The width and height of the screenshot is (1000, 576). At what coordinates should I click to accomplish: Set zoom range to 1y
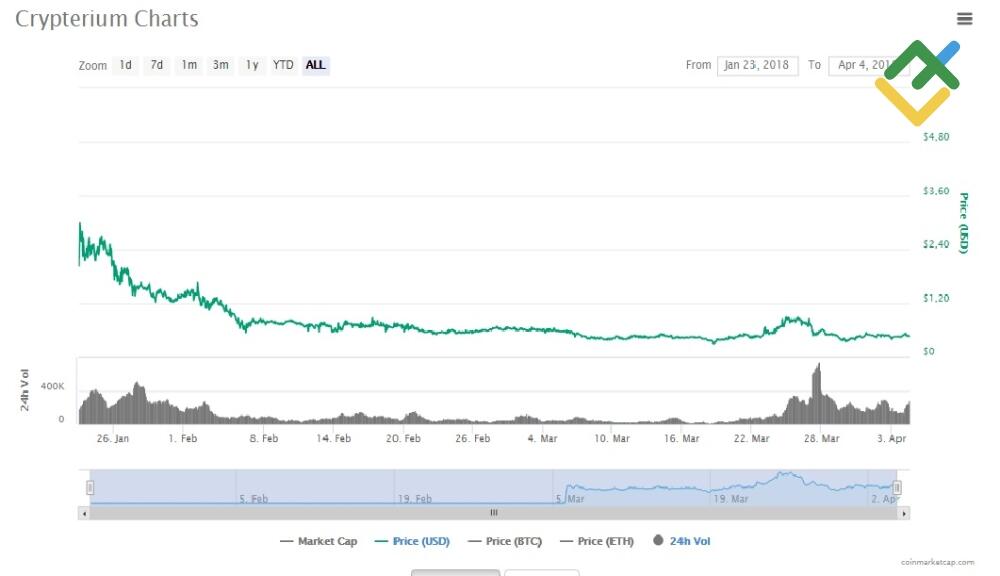point(252,65)
